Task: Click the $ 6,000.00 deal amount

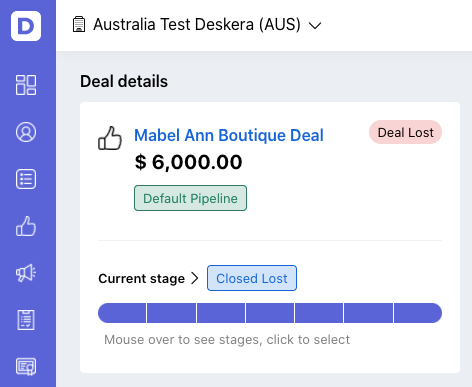Action: click(188, 162)
